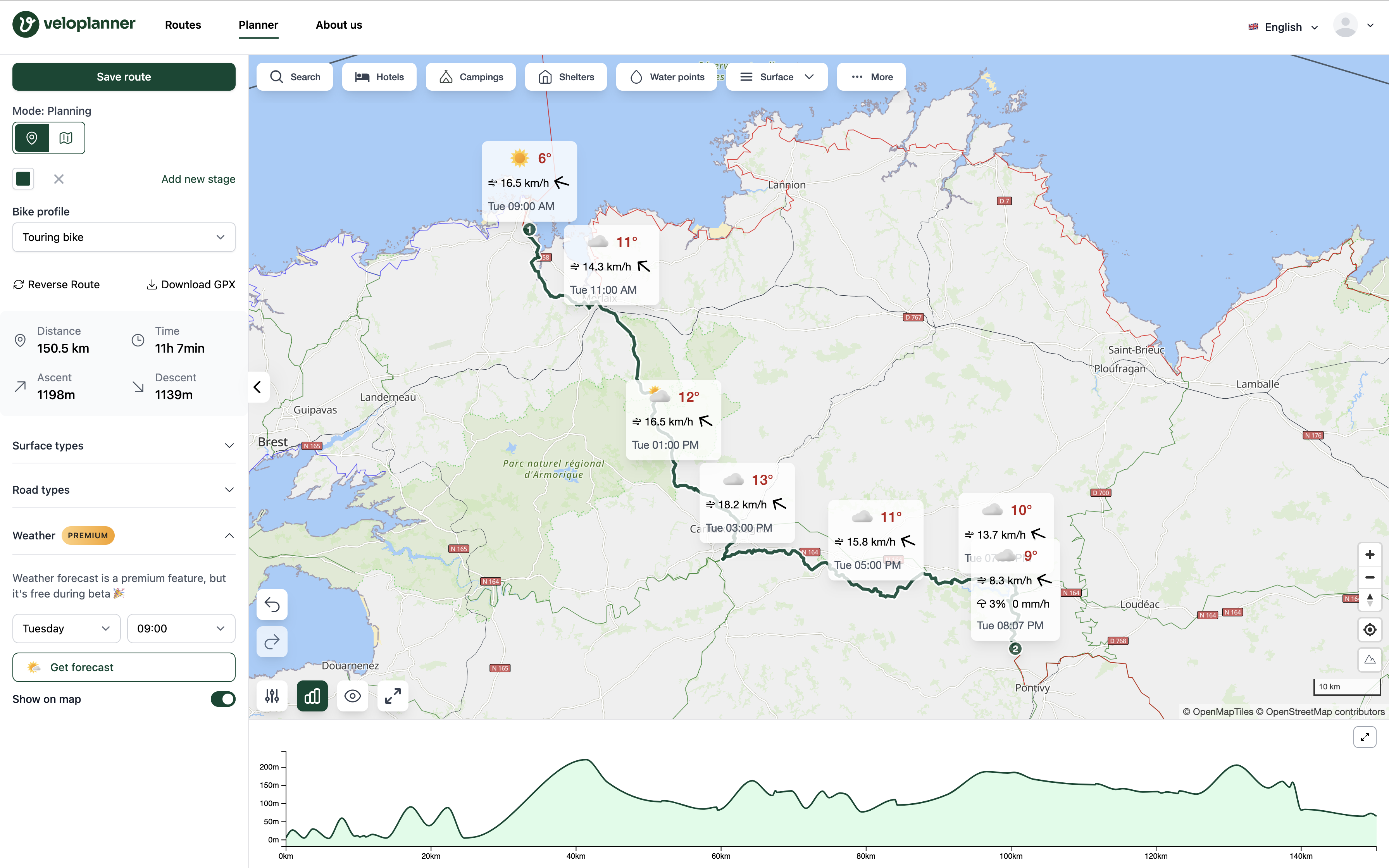Show Water points on the map
This screenshot has width=1389, height=868.
pos(666,77)
